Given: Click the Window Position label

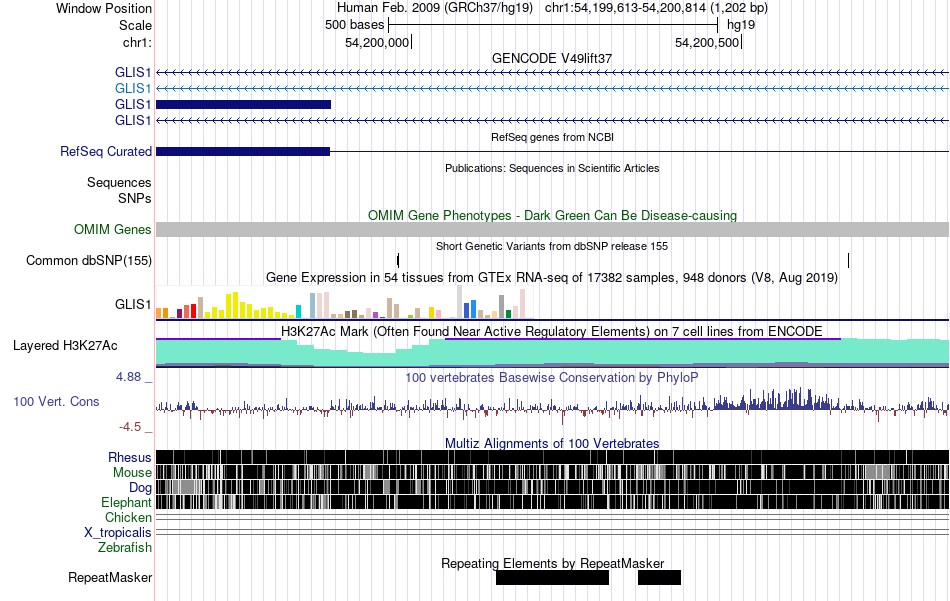Looking at the screenshot, I should (104, 8).
